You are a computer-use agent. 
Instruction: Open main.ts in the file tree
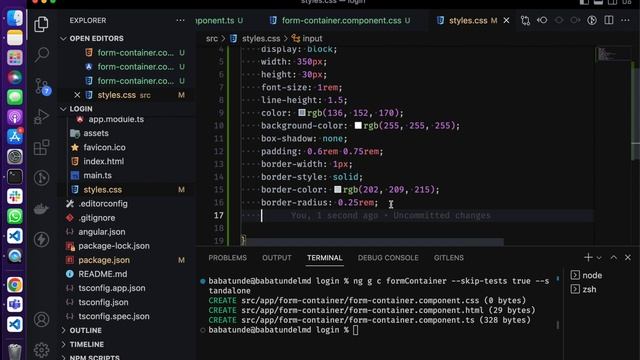tap(98, 176)
